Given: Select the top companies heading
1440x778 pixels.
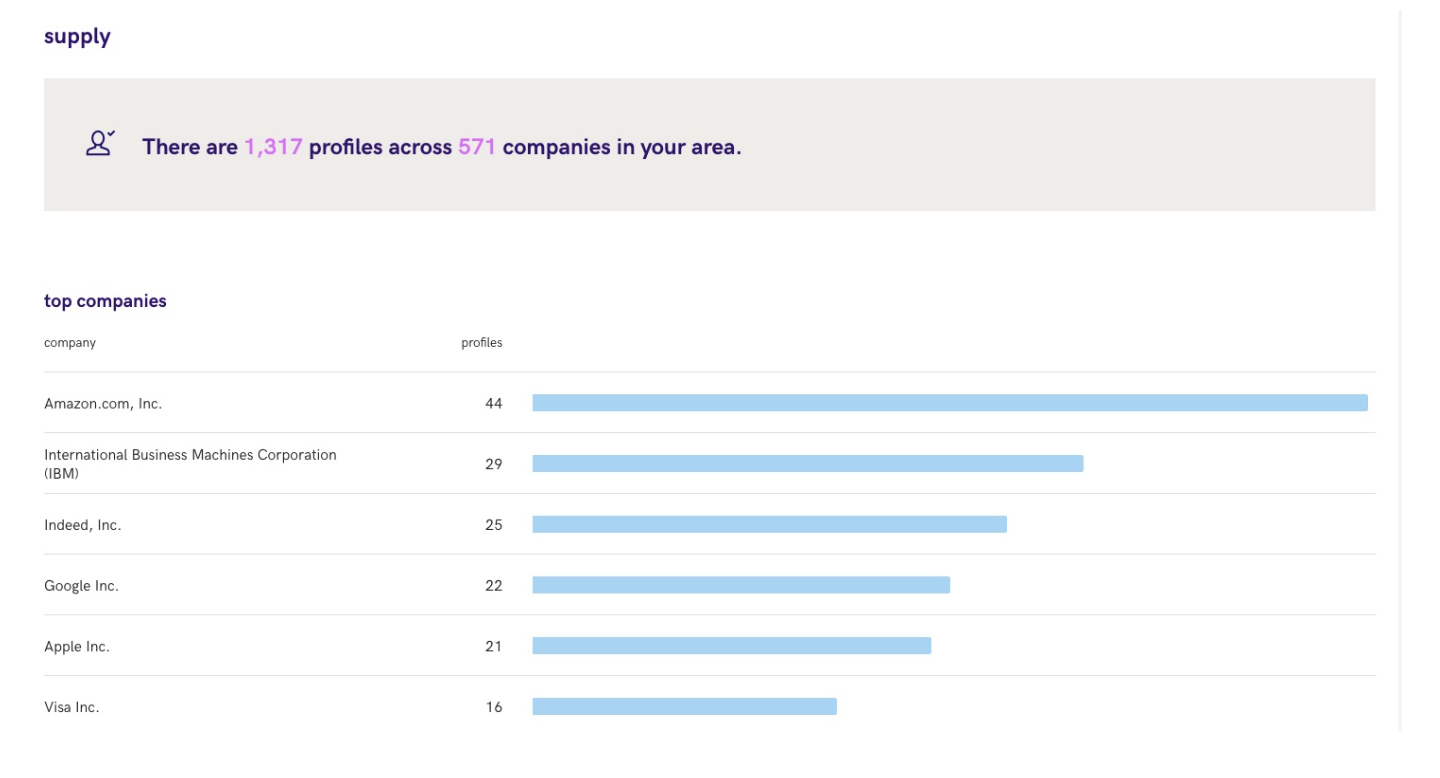Looking at the screenshot, I should pyautogui.click(x=105, y=301).
